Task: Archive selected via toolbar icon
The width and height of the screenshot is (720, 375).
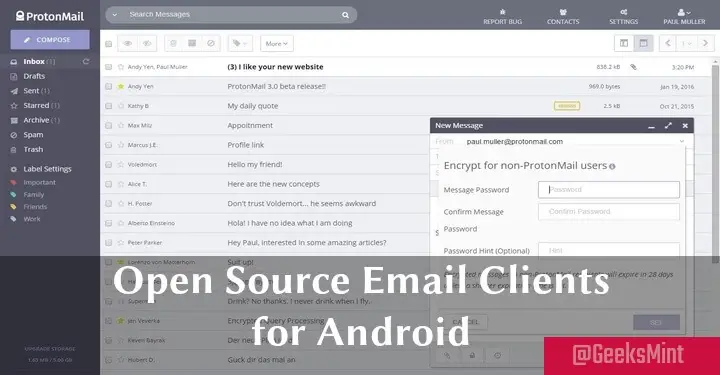Action: click(192, 44)
